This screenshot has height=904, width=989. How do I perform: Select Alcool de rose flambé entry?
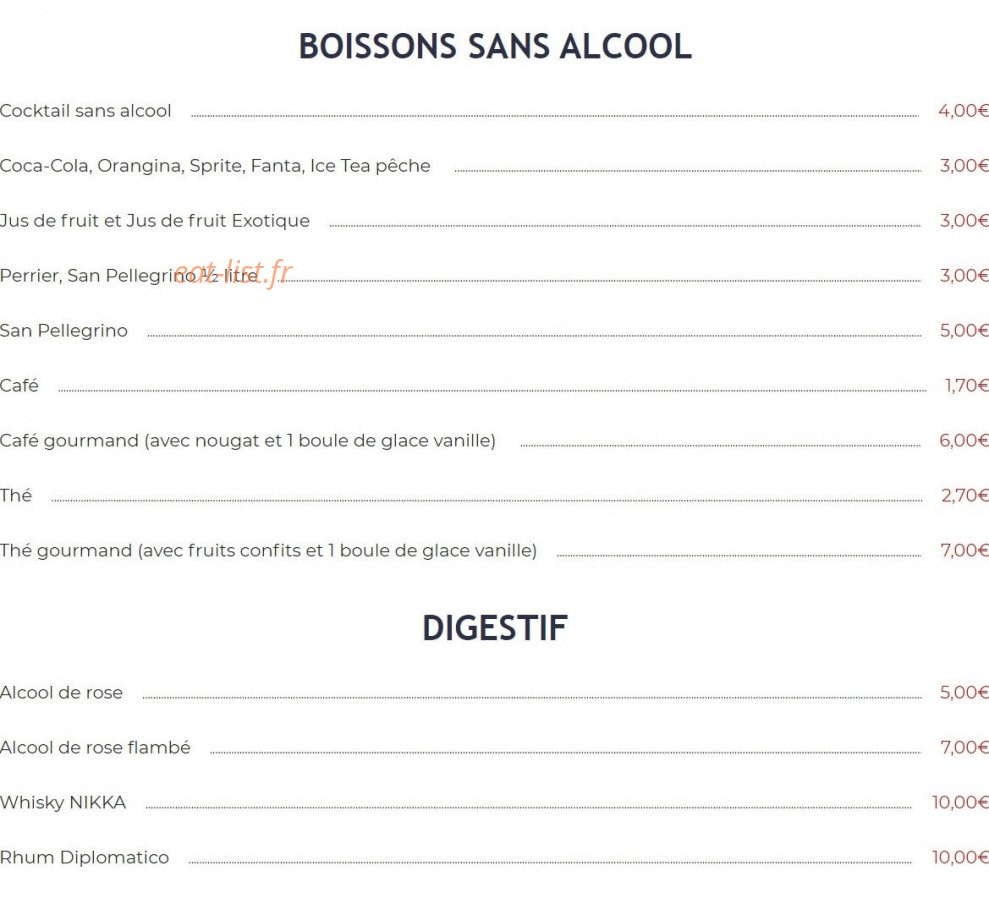95,748
